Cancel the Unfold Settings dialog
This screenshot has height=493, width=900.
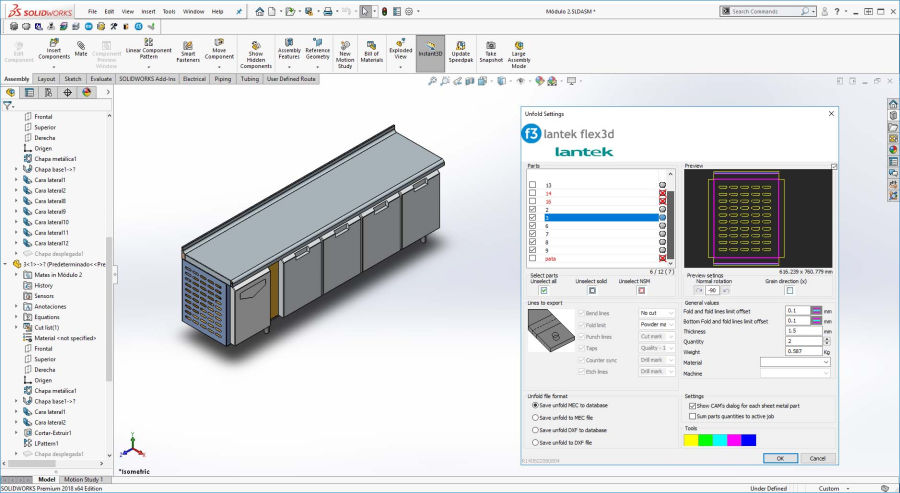point(817,458)
